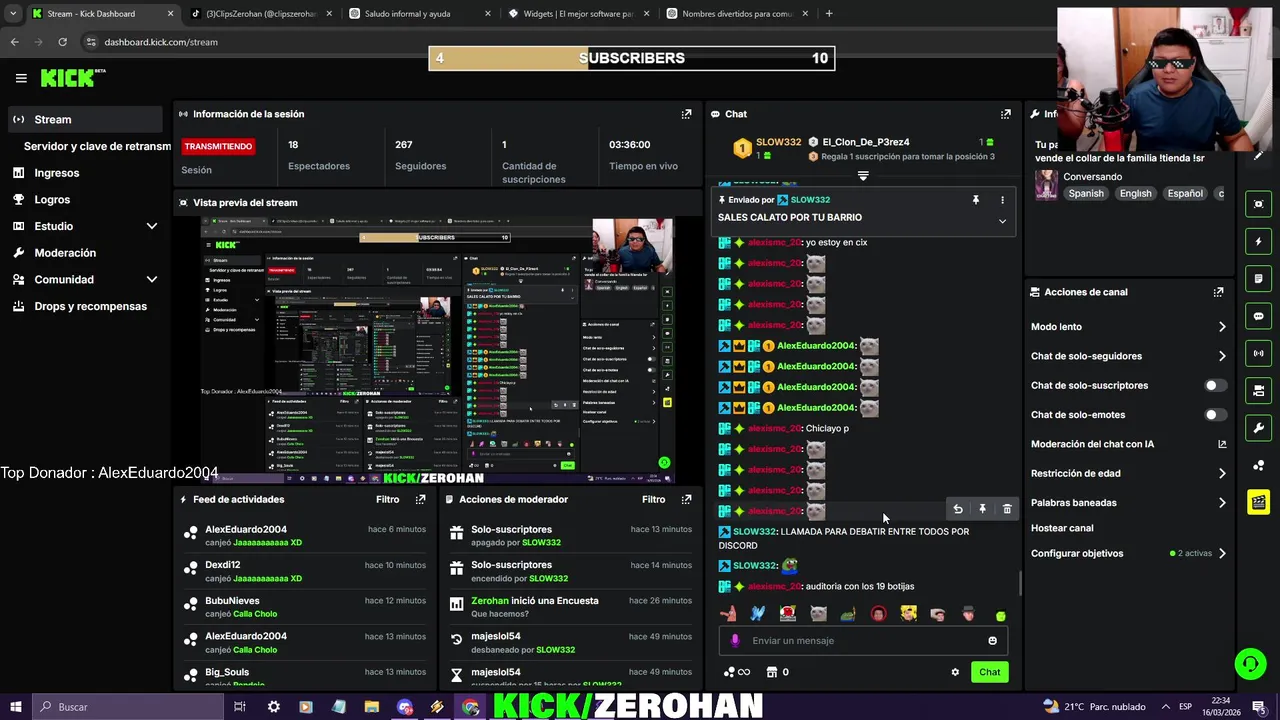Open Chat de solo-seguidores arrow
The height and width of the screenshot is (720, 1280).
tap(1222, 356)
